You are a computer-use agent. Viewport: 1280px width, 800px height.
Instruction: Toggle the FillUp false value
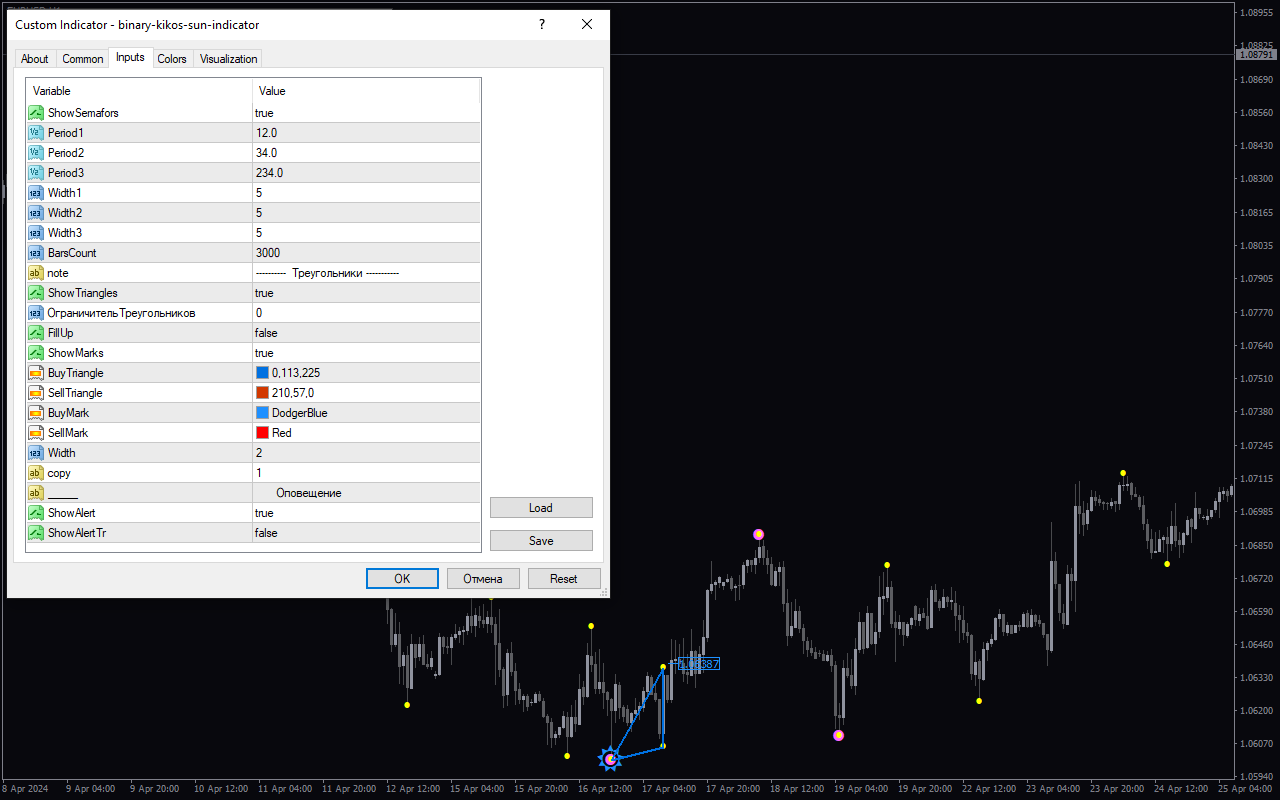[366, 333]
